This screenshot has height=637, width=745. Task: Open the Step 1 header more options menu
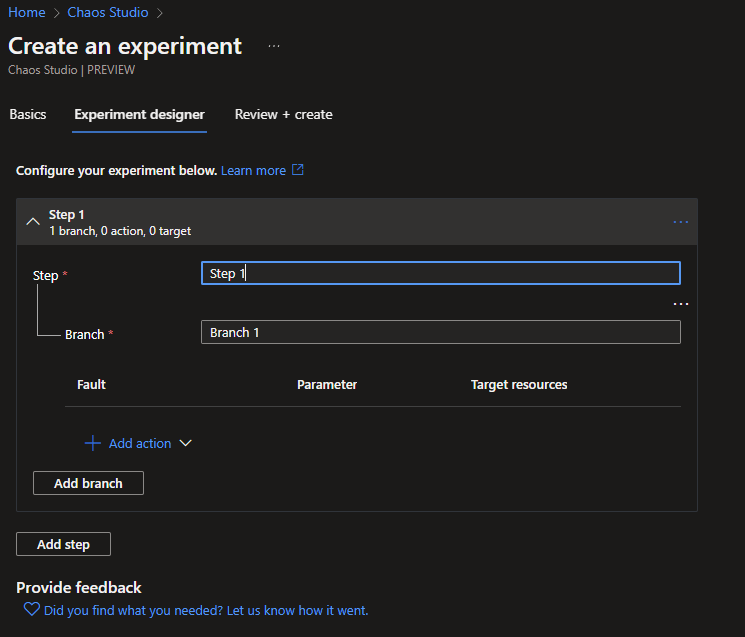pyautogui.click(x=680, y=222)
